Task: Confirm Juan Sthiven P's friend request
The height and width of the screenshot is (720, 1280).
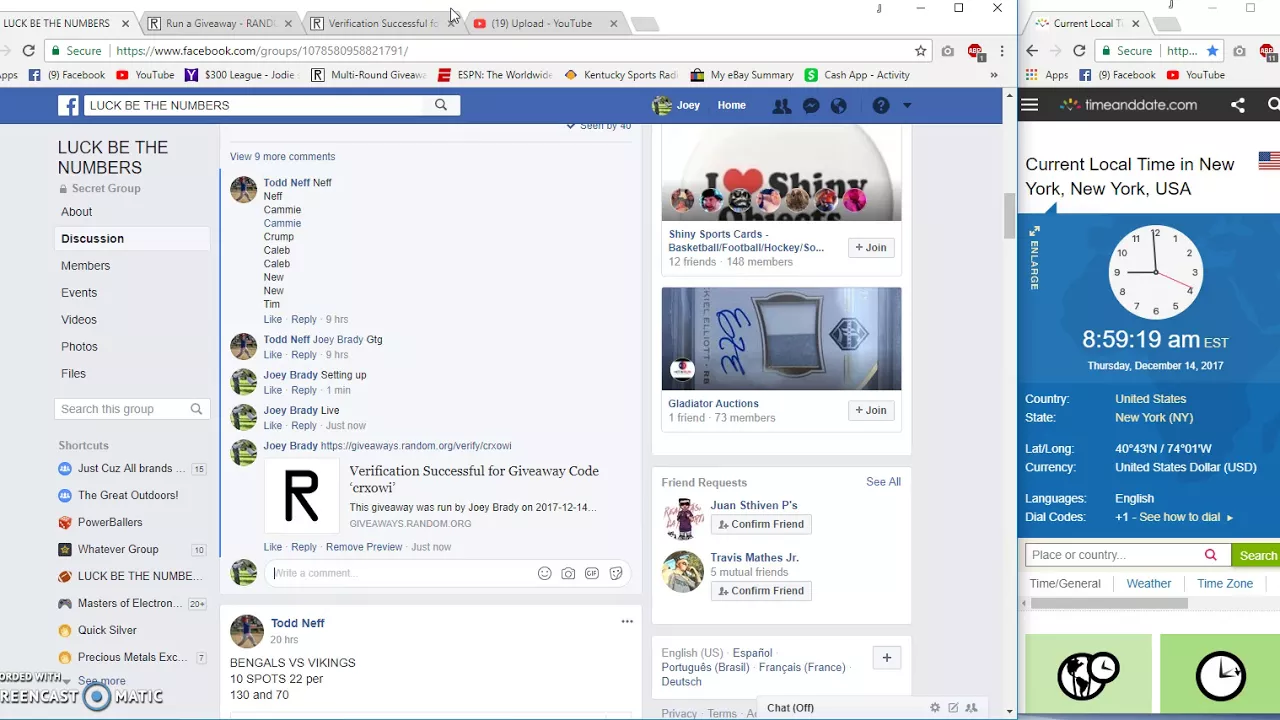Action: 761,524
